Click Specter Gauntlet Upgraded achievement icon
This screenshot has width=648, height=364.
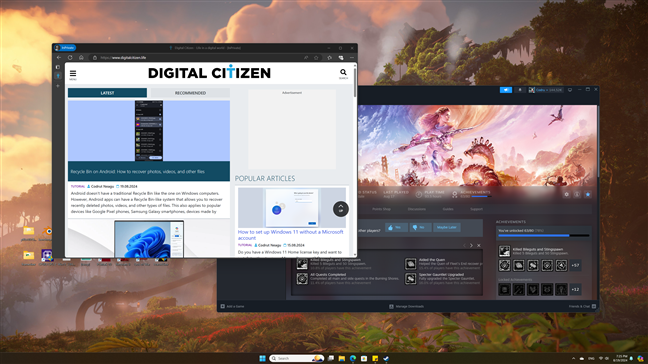click(410, 279)
